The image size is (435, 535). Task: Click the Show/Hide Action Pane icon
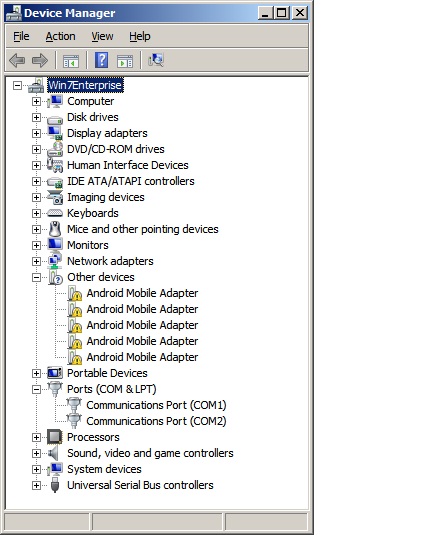(125, 61)
